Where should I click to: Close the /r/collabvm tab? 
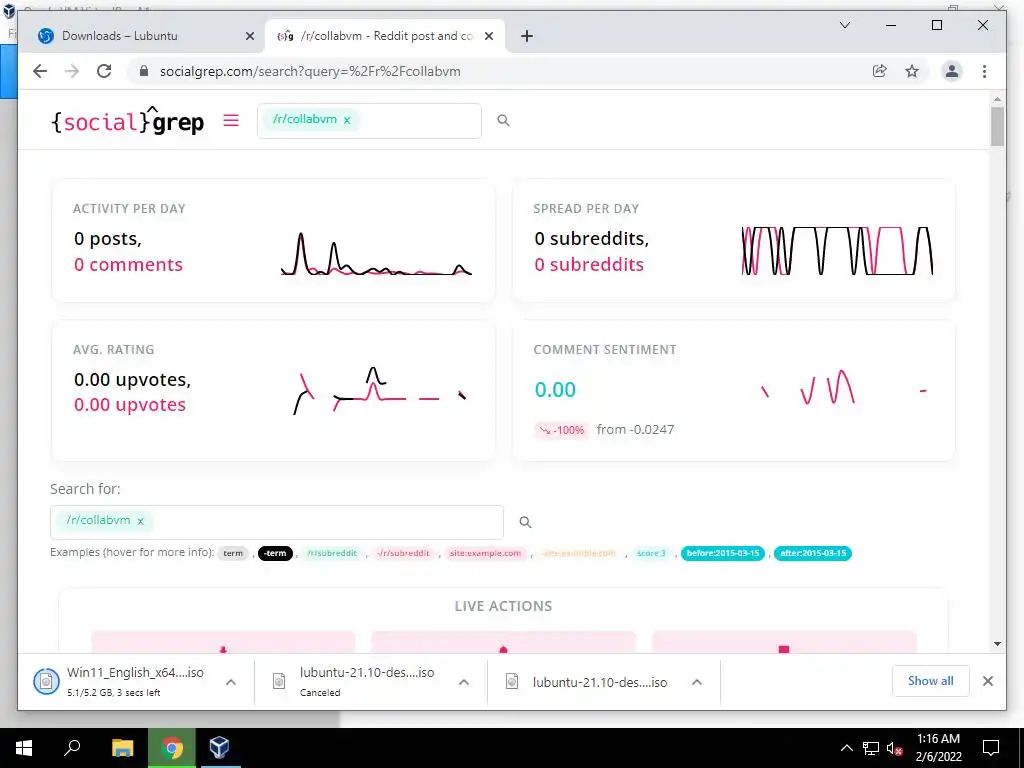click(488, 36)
